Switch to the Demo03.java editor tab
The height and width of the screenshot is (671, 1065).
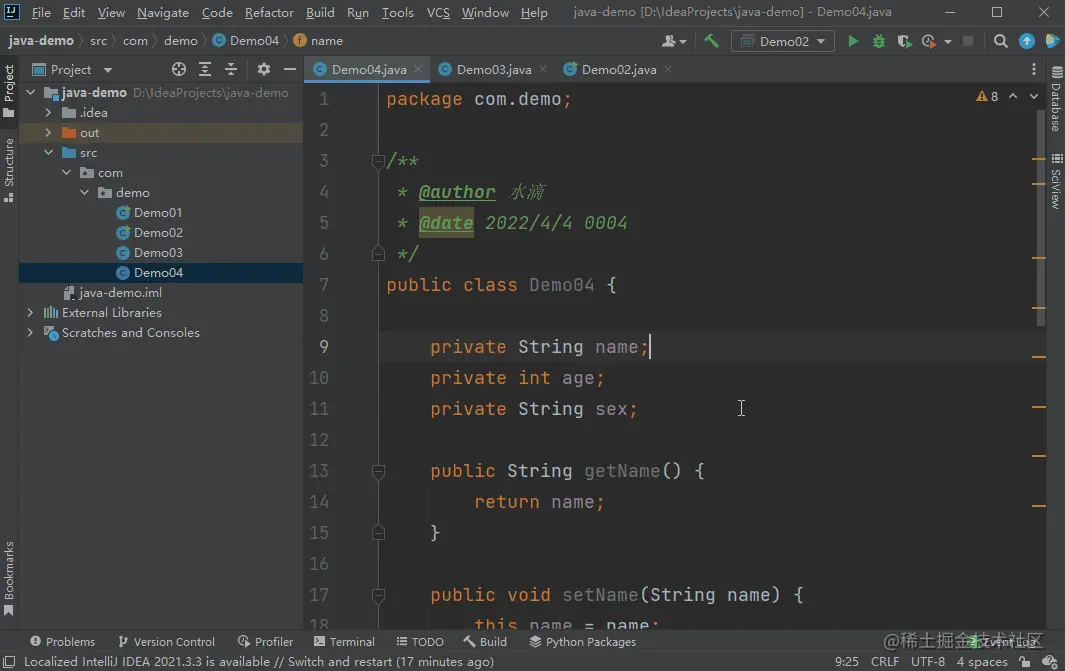click(493, 69)
